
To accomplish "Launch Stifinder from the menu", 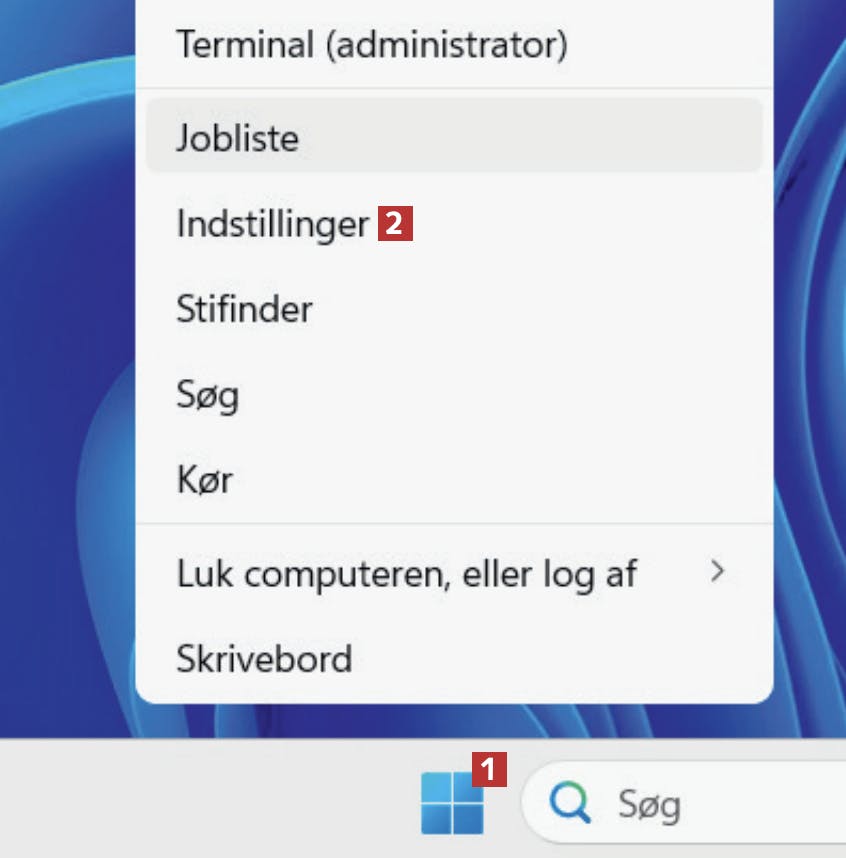I will (x=454, y=309).
